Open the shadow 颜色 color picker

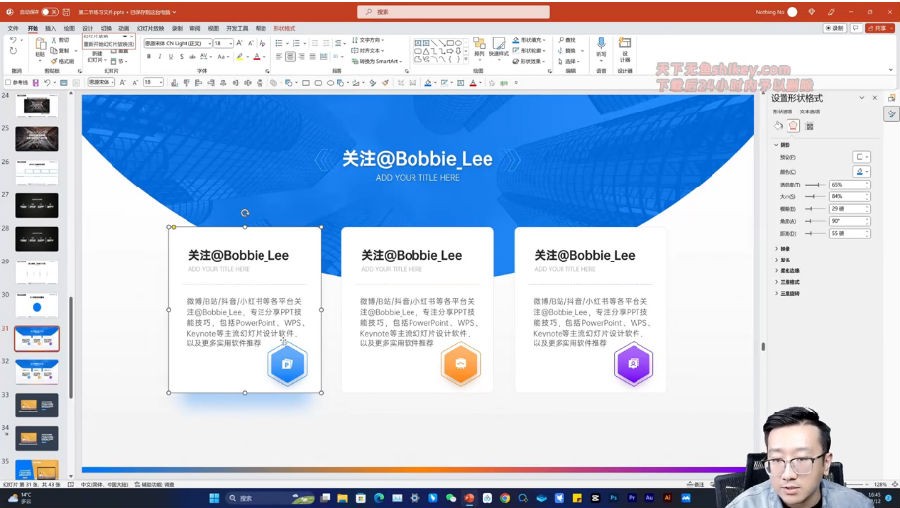coord(862,171)
